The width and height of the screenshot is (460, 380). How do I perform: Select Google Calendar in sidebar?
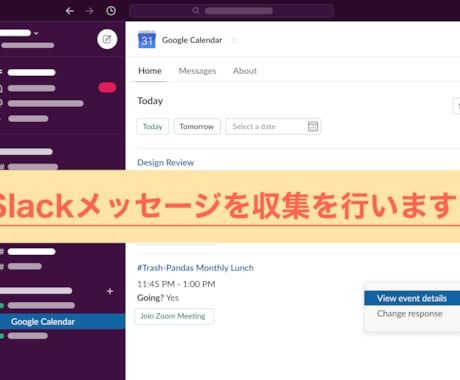(x=63, y=322)
